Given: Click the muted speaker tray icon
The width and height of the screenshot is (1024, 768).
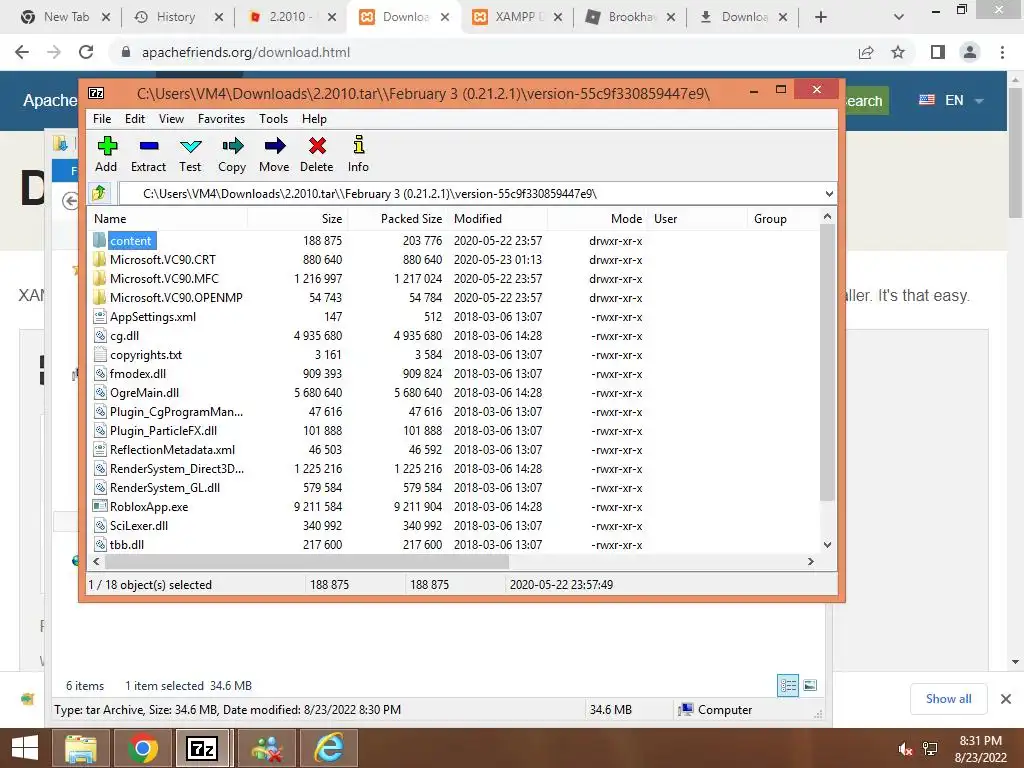Looking at the screenshot, I should point(905,749).
